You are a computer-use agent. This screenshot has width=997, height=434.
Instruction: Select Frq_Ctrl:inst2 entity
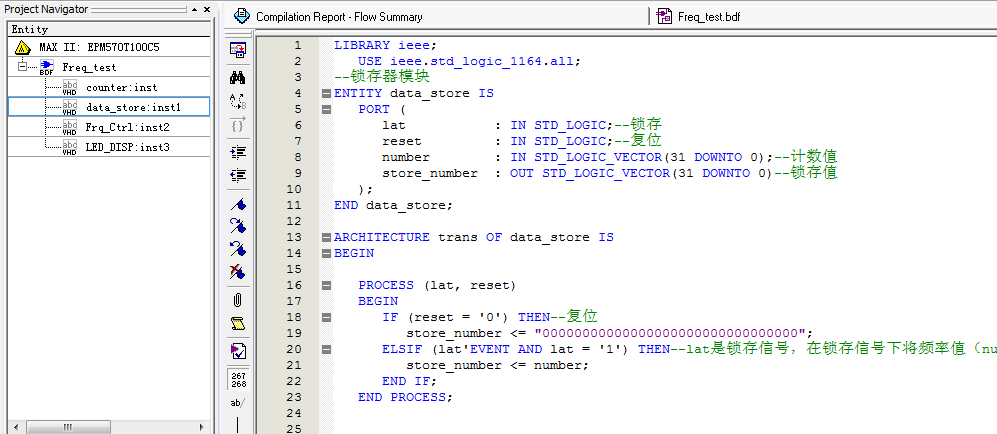[x=128, y=127]
